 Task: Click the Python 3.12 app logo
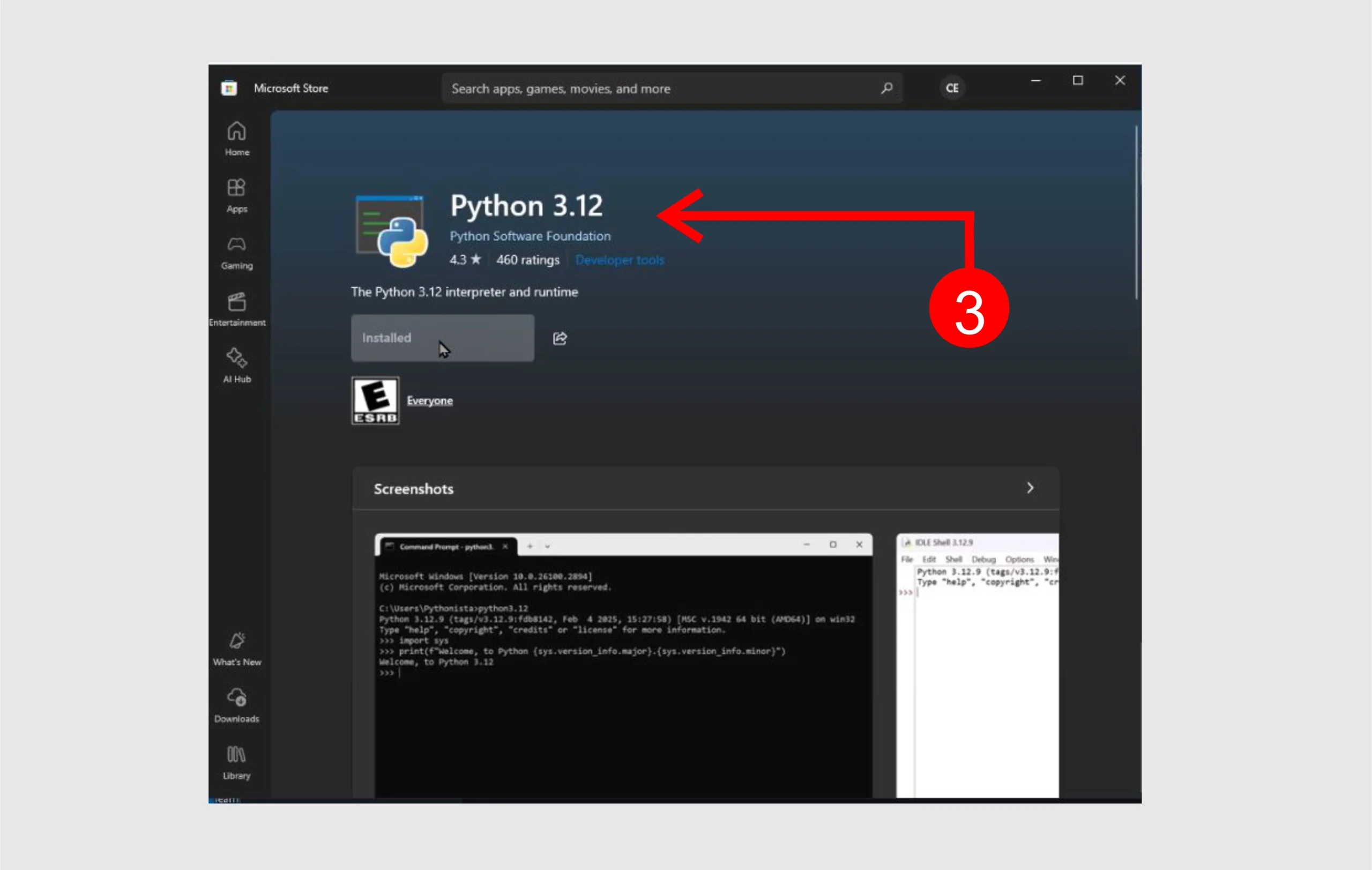pyautogui.click(x=391, y=230)
